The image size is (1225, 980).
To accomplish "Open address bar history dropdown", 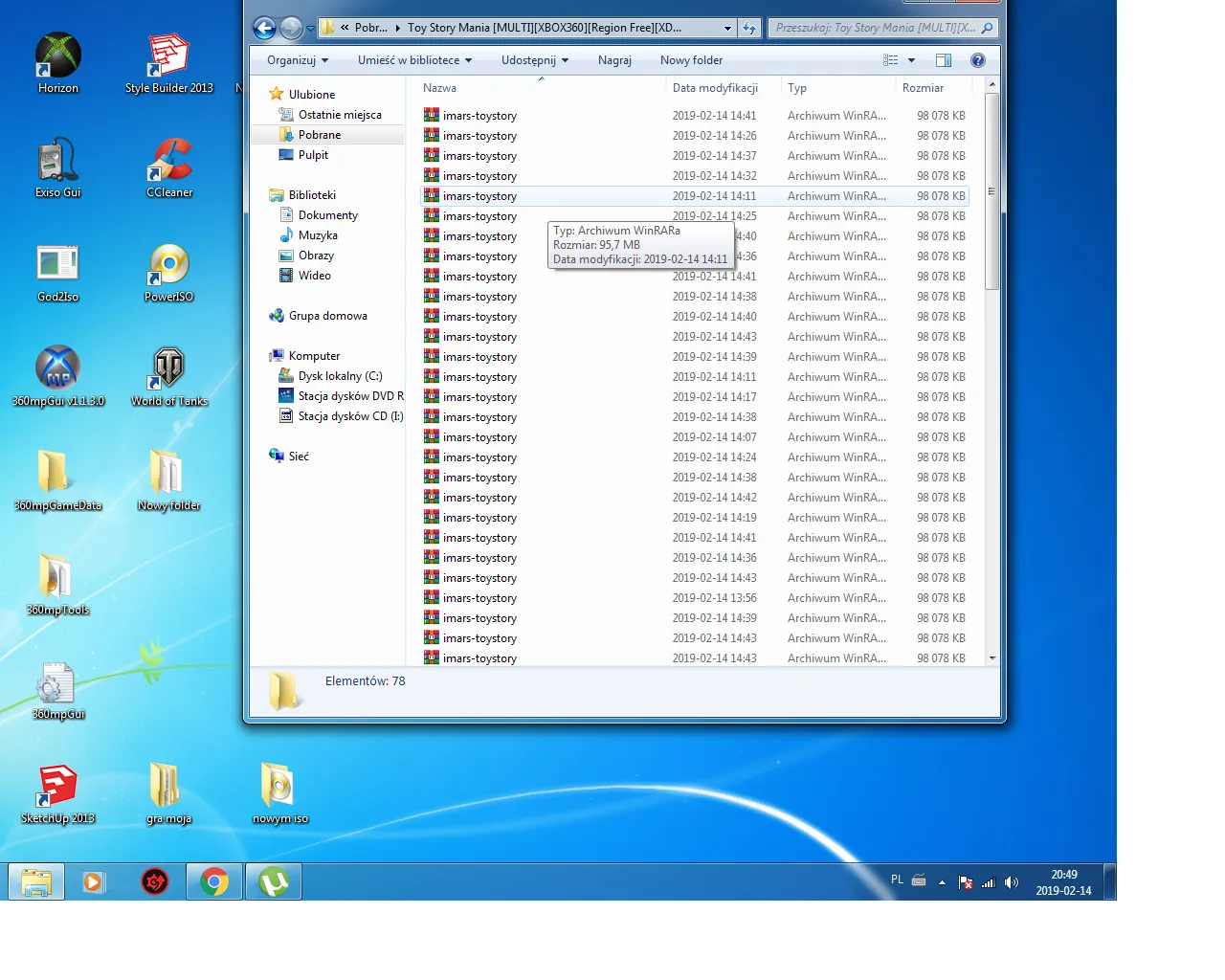I will (x=727, y=28).
